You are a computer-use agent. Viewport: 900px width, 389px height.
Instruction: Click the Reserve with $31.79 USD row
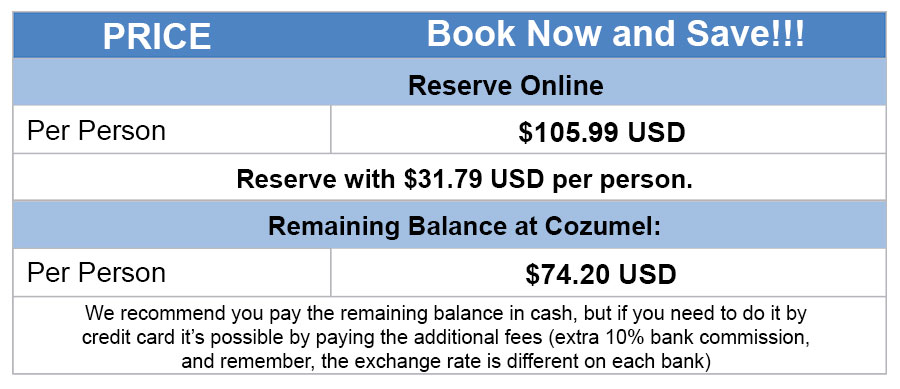coord(449,177)
